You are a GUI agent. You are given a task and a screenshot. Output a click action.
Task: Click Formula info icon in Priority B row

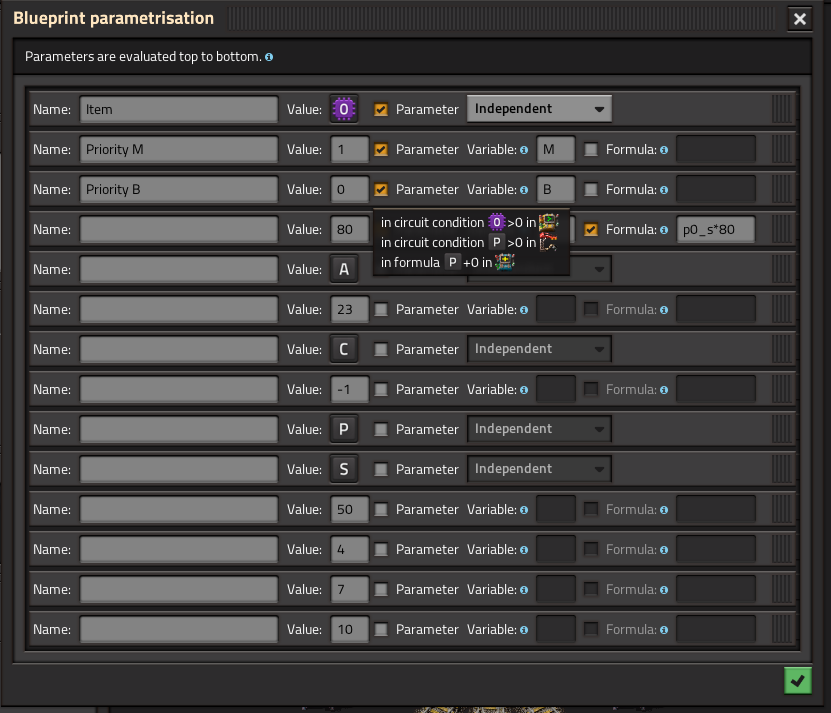(x=664, y=190)
